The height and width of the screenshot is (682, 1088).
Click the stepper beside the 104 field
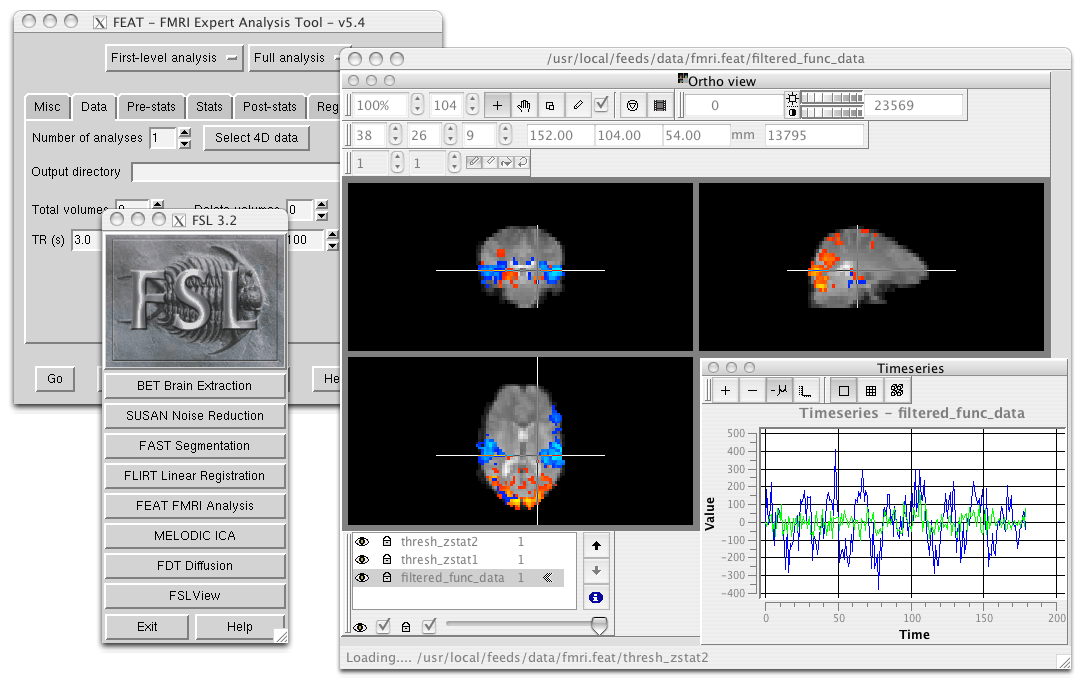click(472, 105)
